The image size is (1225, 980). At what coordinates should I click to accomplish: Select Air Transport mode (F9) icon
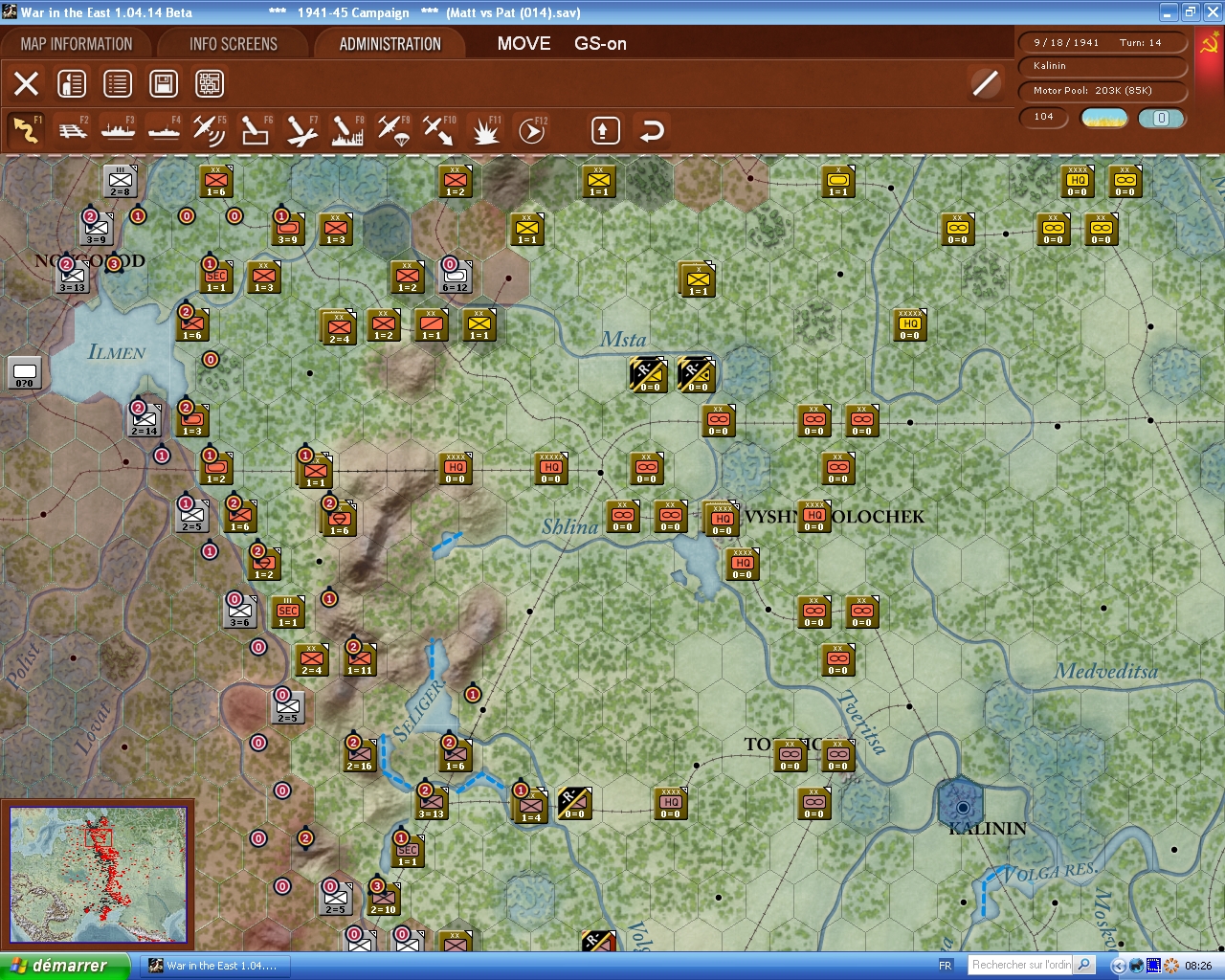point(392,129)
